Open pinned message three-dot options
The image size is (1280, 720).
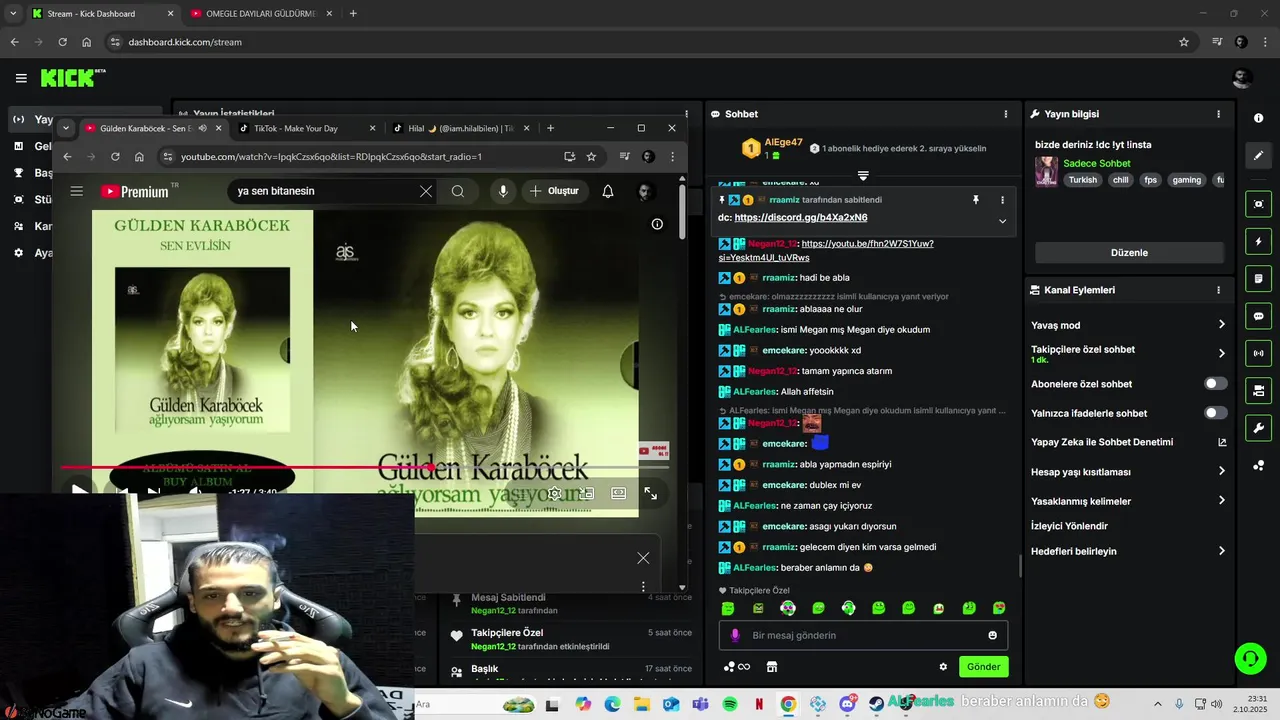click(x=1002, y=200)
